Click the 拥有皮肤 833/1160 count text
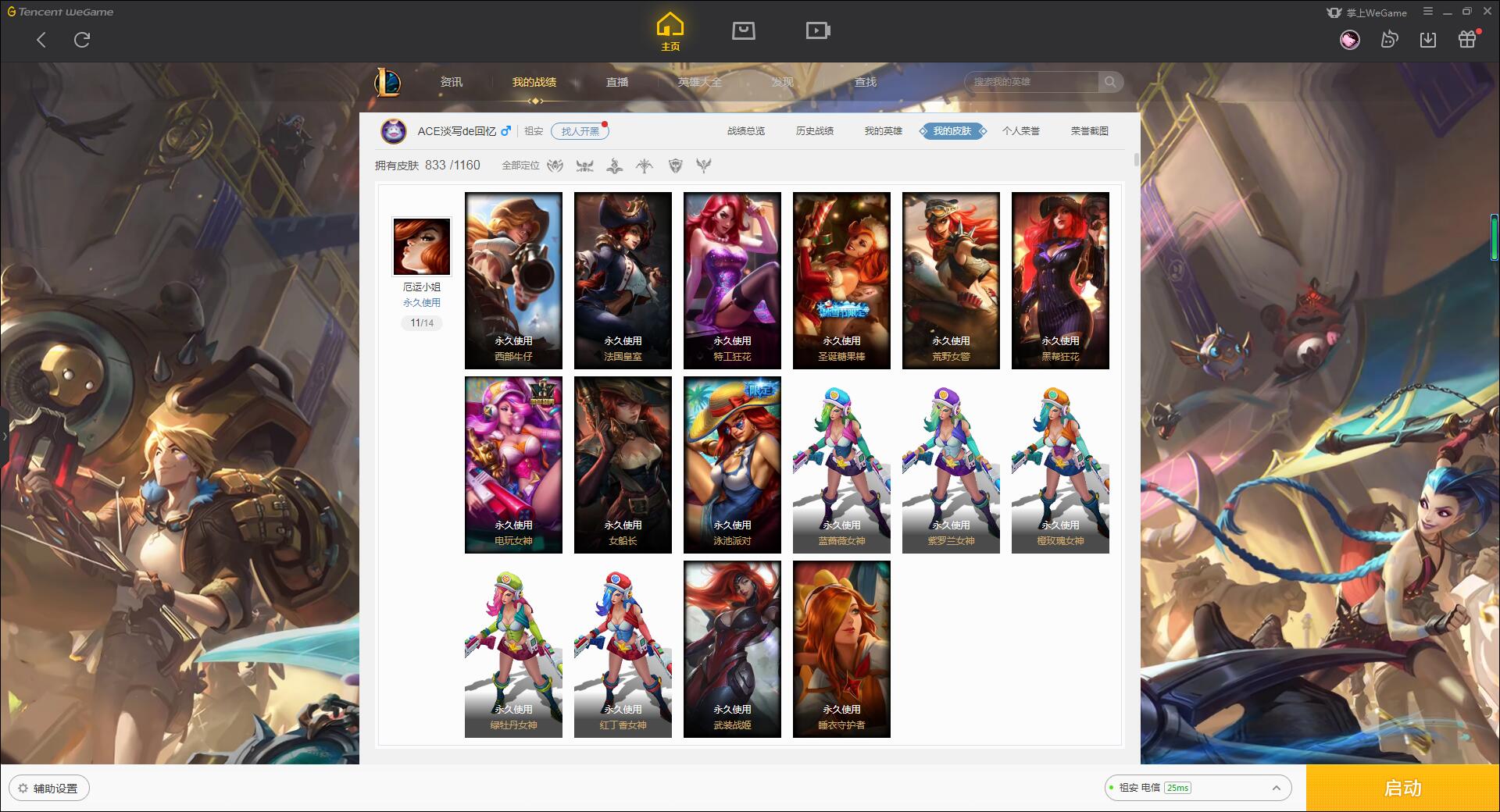The width and height of the screenshot is (1500, 812). 427,166
